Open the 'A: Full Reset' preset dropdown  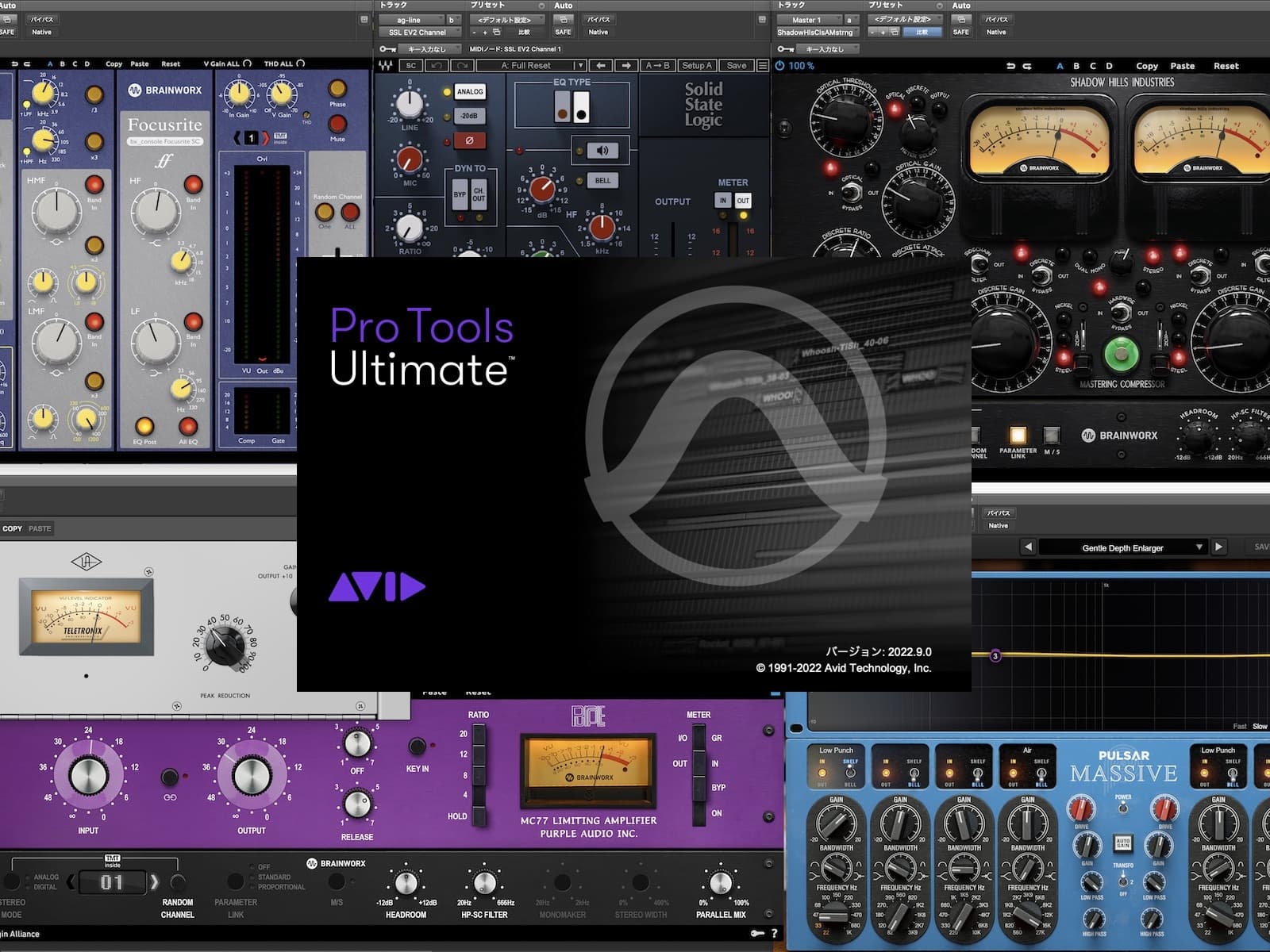(x=530, y=66)
